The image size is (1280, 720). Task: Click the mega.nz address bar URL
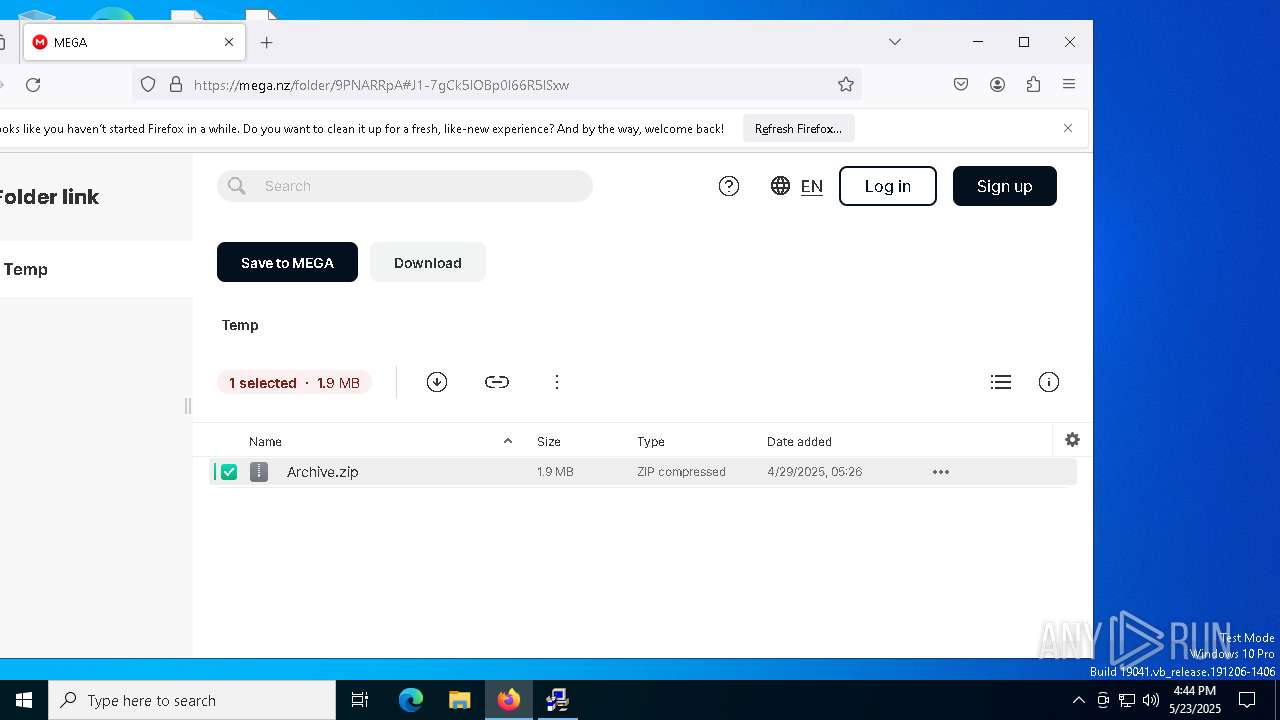click(x=381, y=85)
